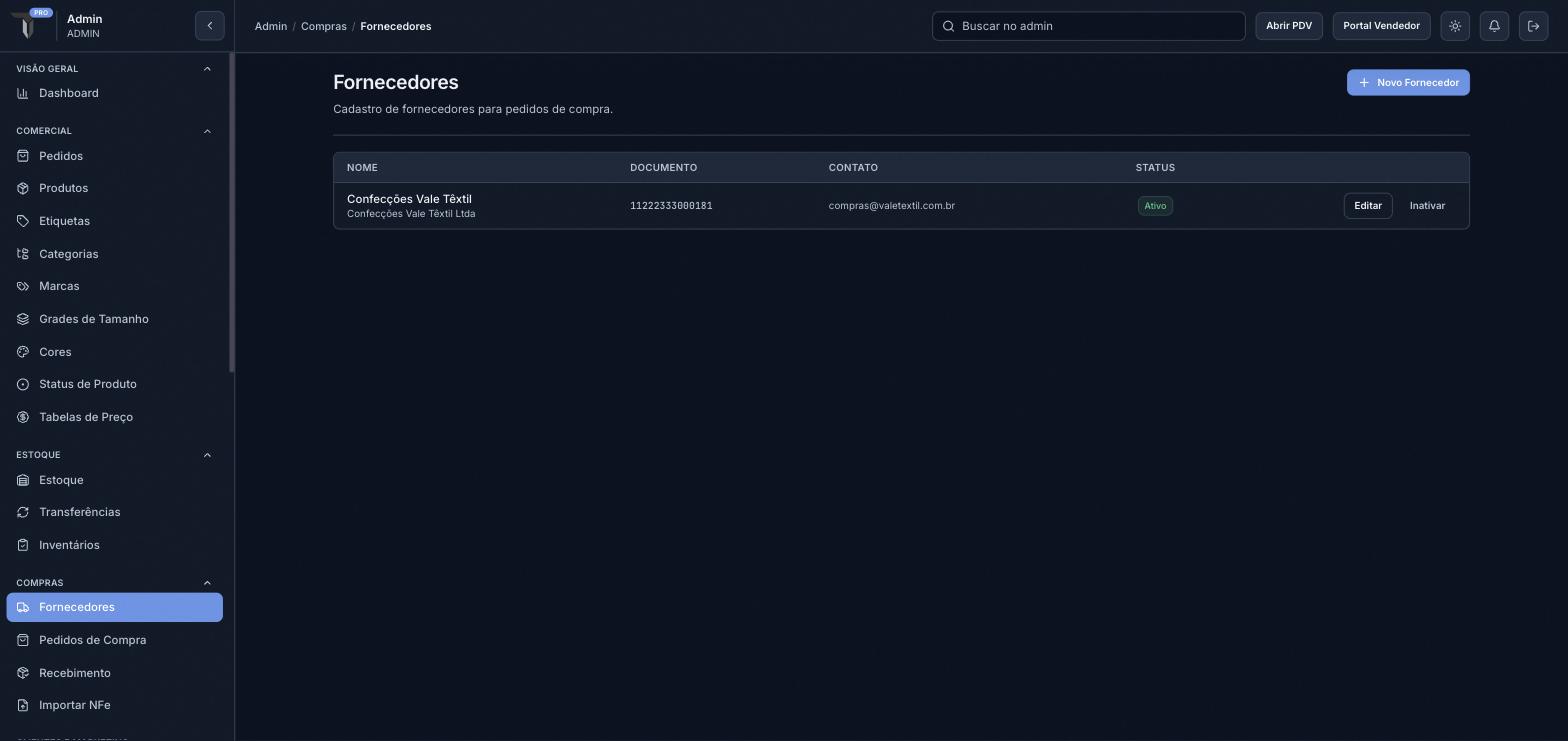Select Recebimento in the sidebar
1568x741 pixels.
[114, 673]
